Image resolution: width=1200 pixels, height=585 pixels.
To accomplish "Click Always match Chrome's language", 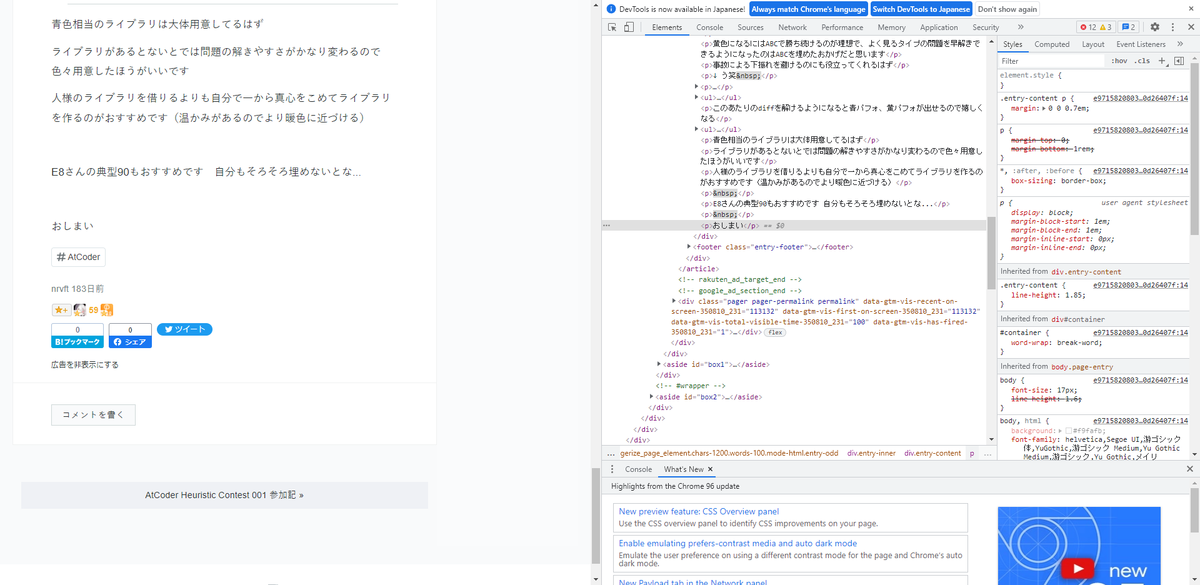I will (808, 8).
